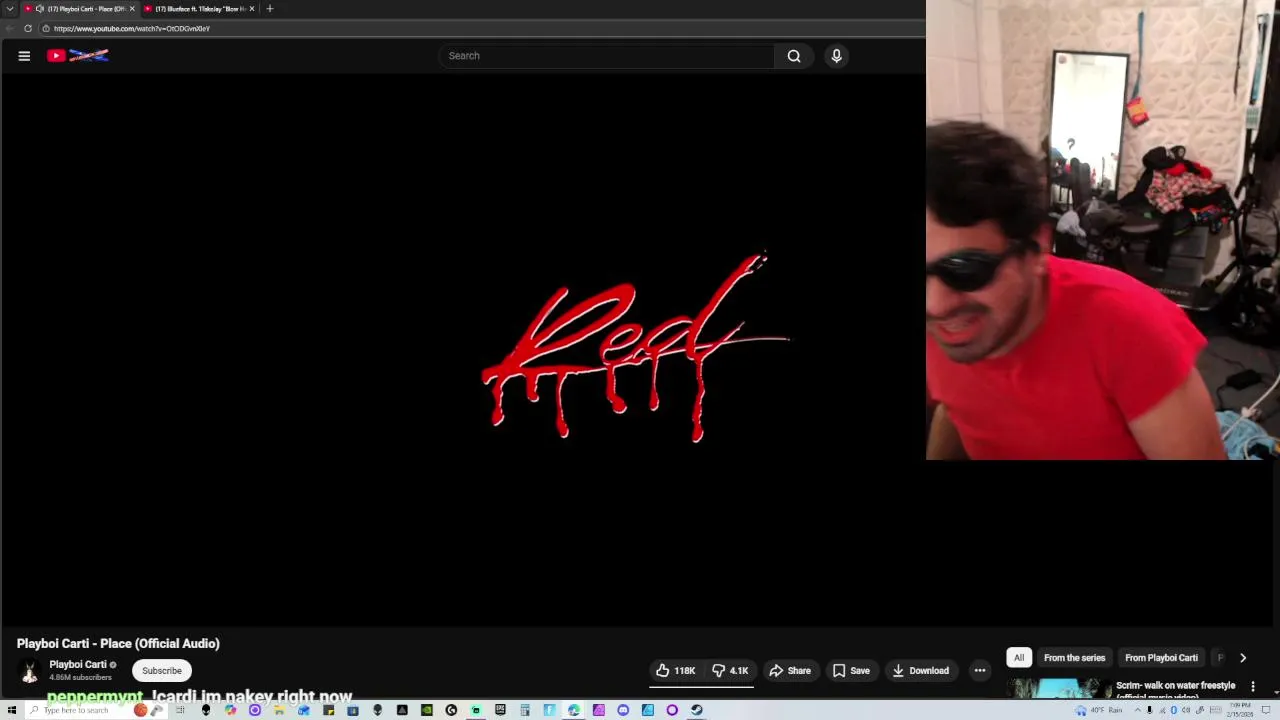
Task: Open the YouTube hamburger guide menu
Action: click(x=24, y=56)
